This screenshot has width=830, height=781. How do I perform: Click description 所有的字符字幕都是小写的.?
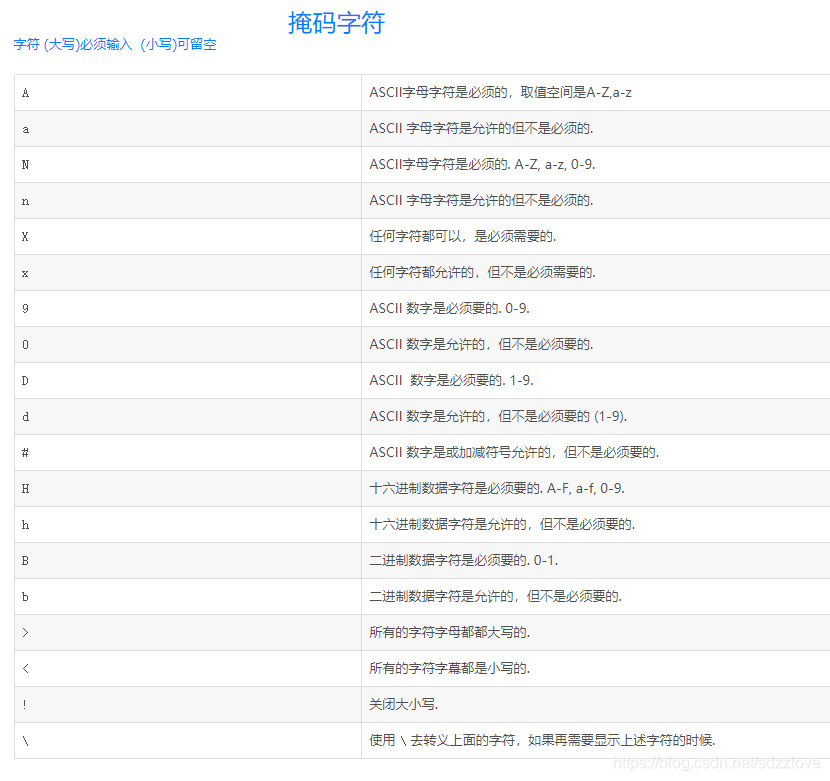click(x=449, y=669)
